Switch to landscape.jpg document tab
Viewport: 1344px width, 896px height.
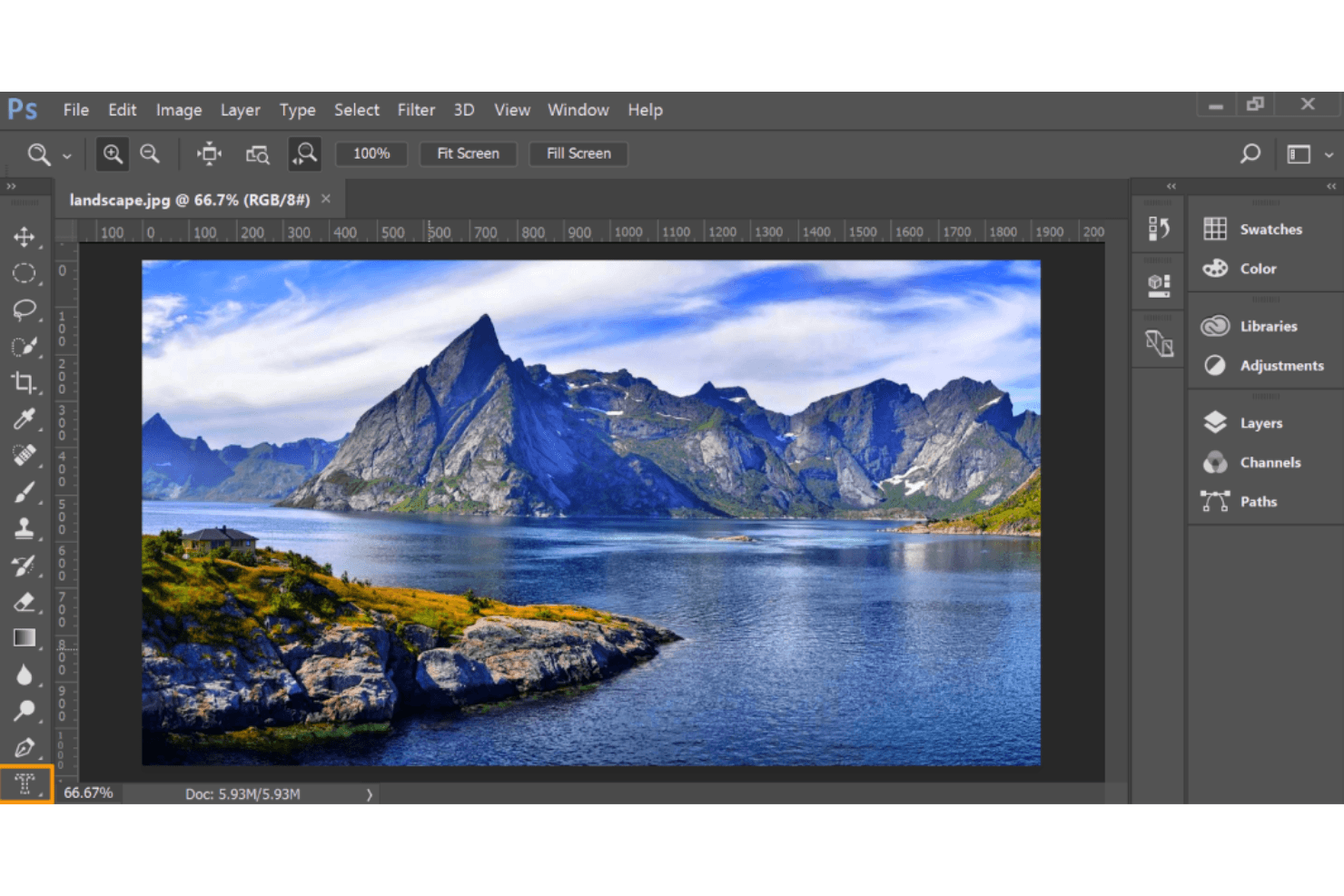click(190, 200)
